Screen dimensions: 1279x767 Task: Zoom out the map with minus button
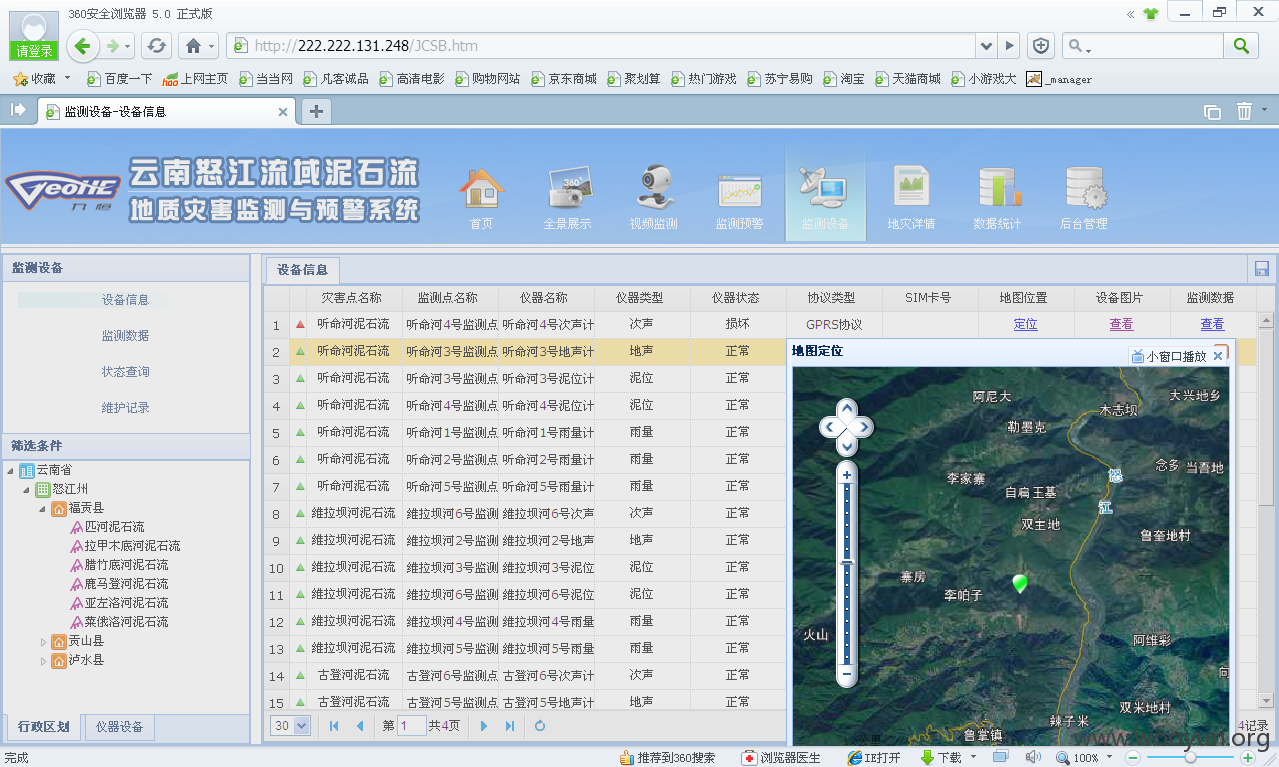pos(847,675)
